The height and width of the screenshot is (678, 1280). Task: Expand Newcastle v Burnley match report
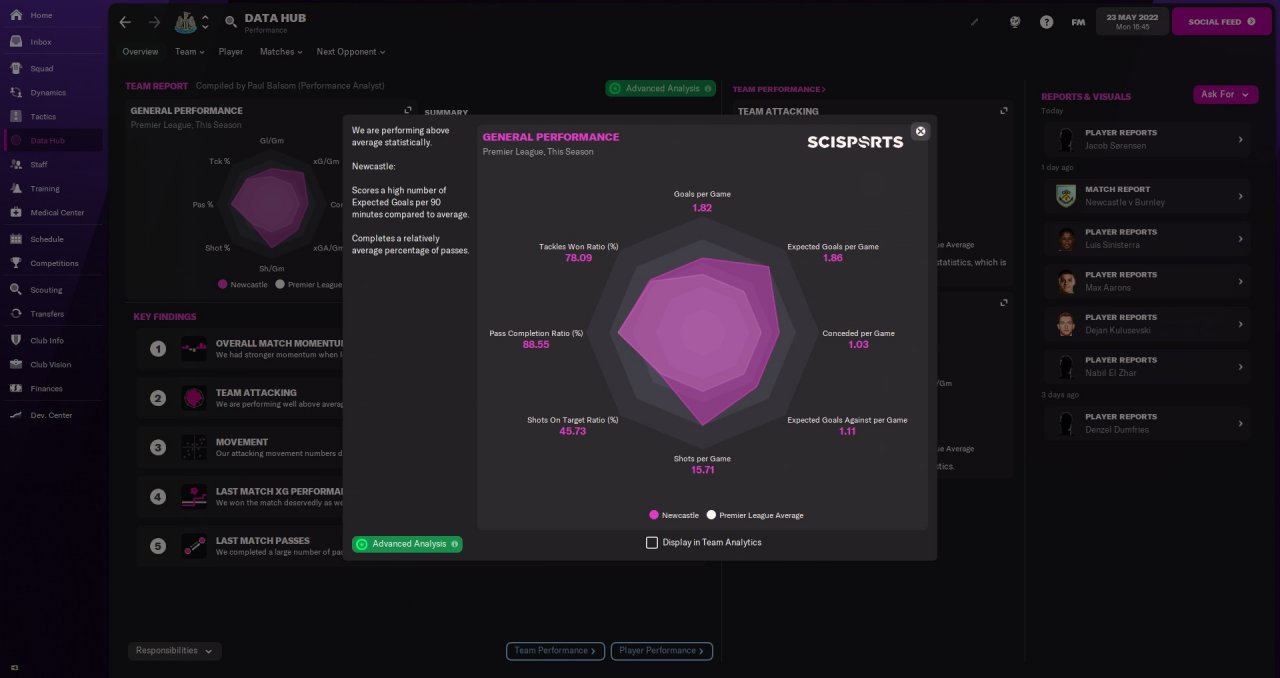pyautogui.click(x=1240, y=196)
